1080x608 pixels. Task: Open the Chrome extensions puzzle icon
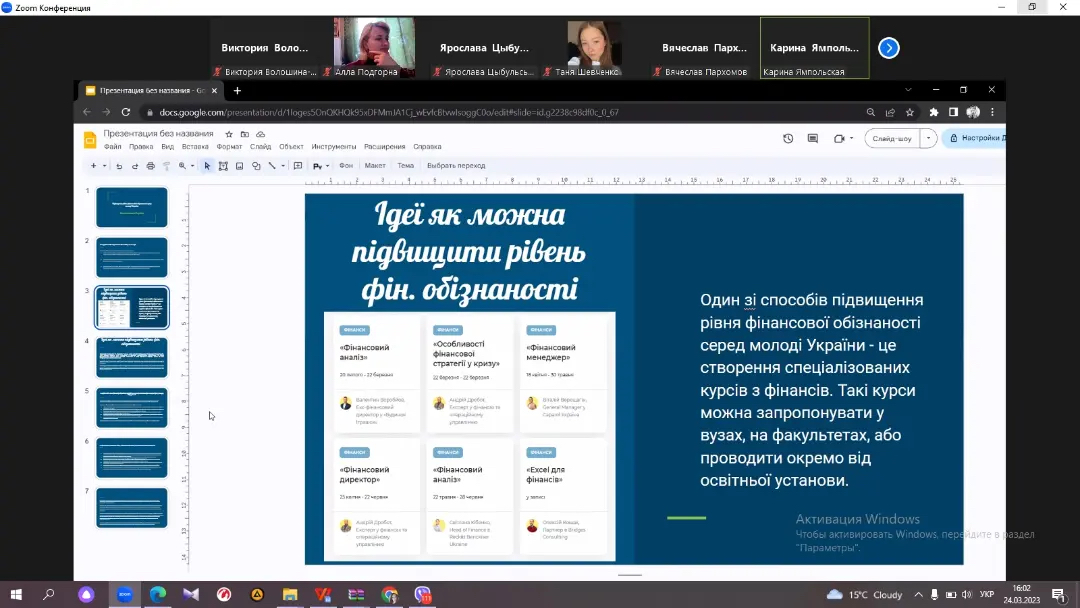pyautogui.click(x=934, y=112)
